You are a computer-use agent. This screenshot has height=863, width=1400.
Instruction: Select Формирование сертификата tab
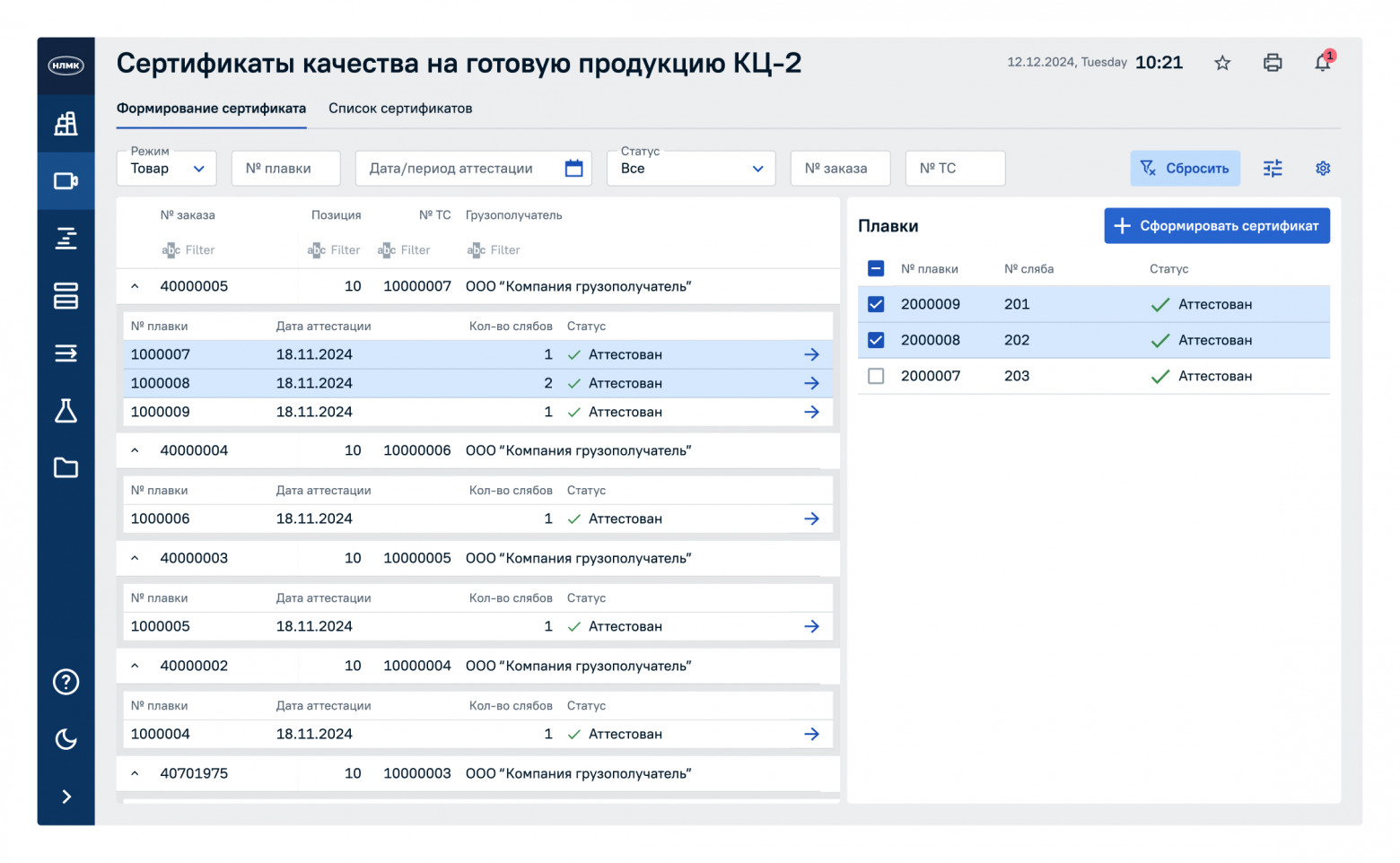coord(211,109)
